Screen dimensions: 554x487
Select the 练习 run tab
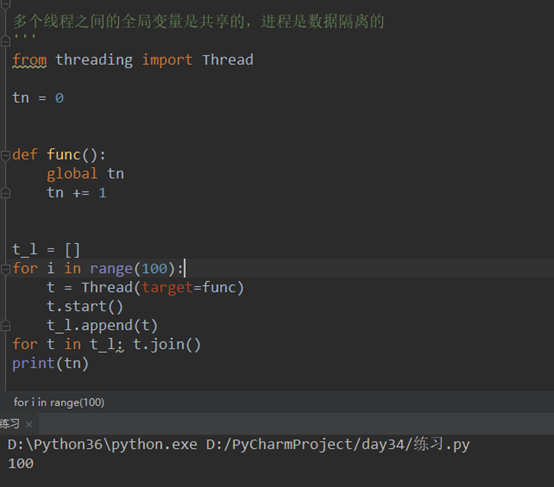[x=10, y=424]
